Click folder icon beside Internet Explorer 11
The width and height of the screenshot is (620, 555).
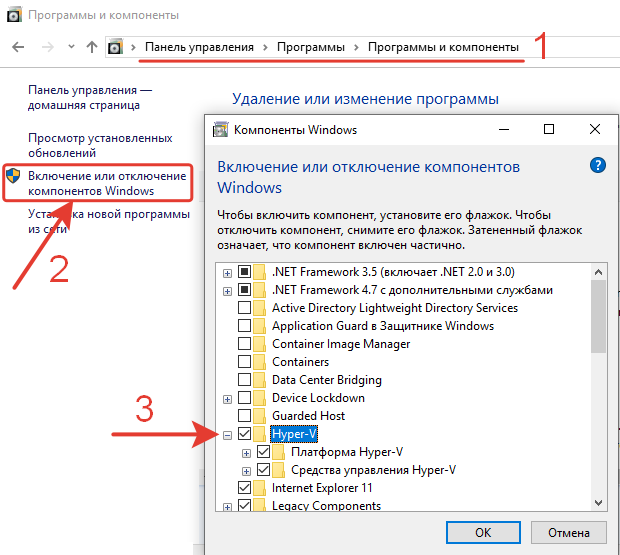pyautogui.click(x=260, y=488)
